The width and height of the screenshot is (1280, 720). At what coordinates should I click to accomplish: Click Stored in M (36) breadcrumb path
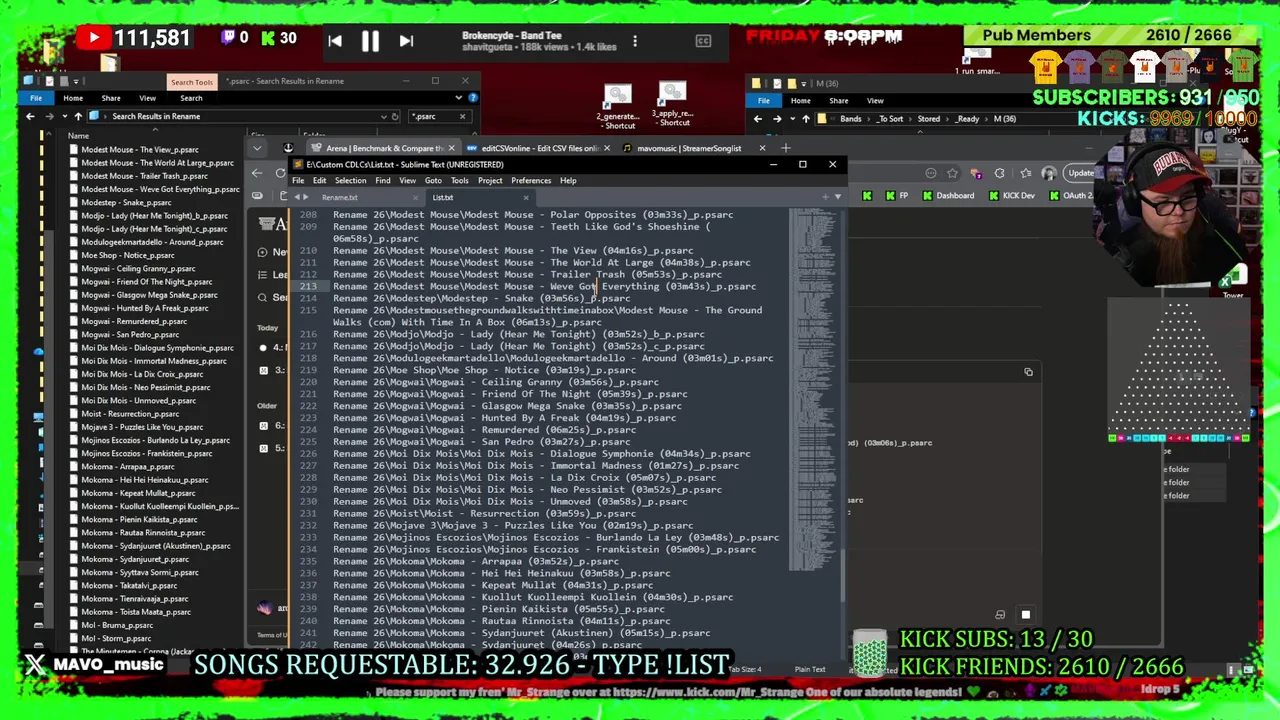pyautogui.click(x=929, y=119)
